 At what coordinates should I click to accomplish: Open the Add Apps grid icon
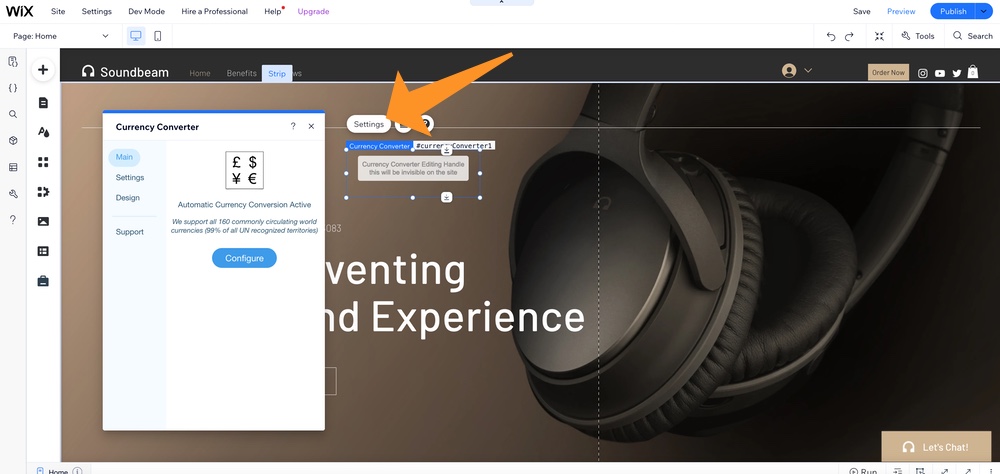(x=43, y=162)
